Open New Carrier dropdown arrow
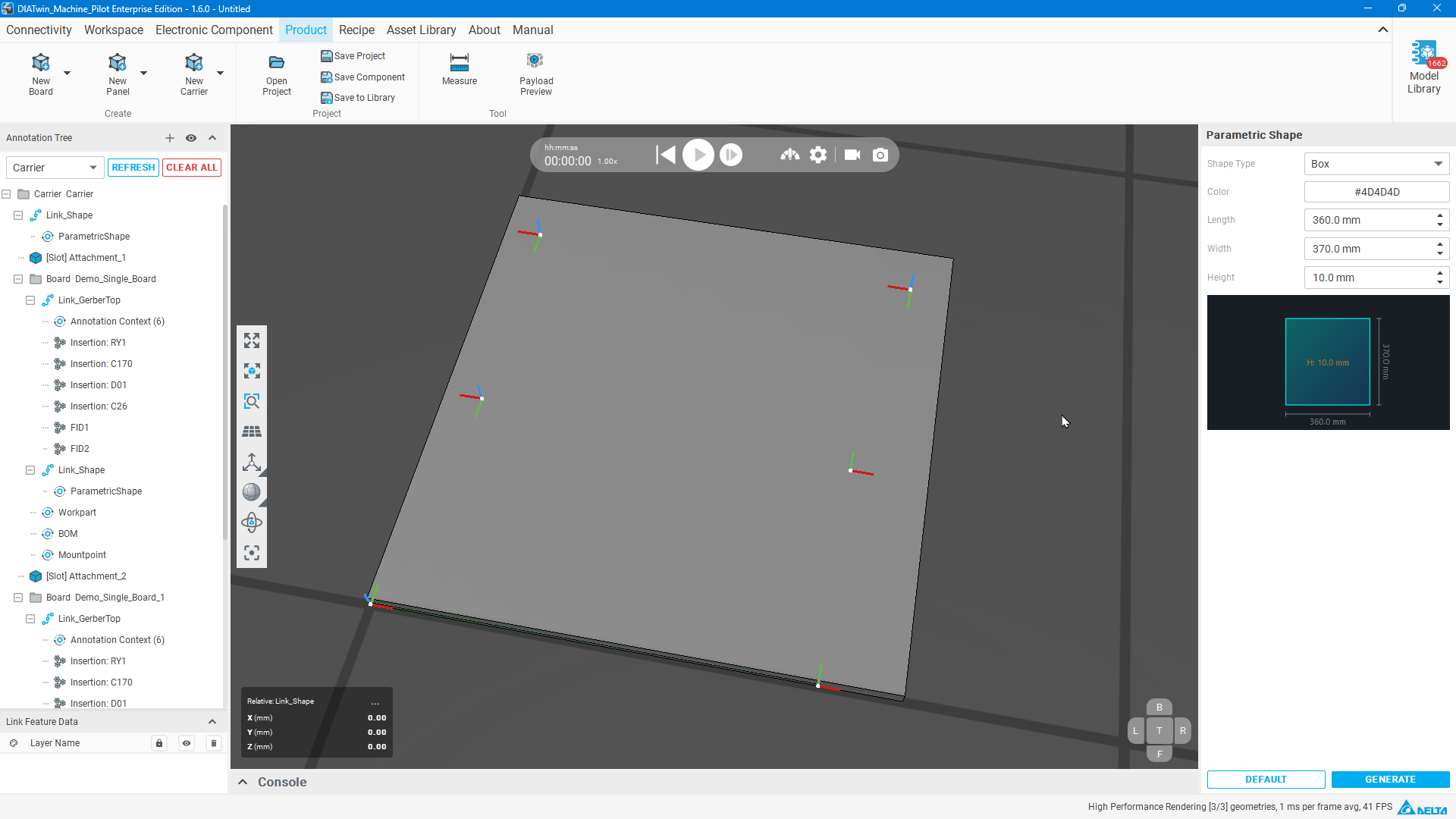This screenshot has width=1456, height=819. pos(220,74)
